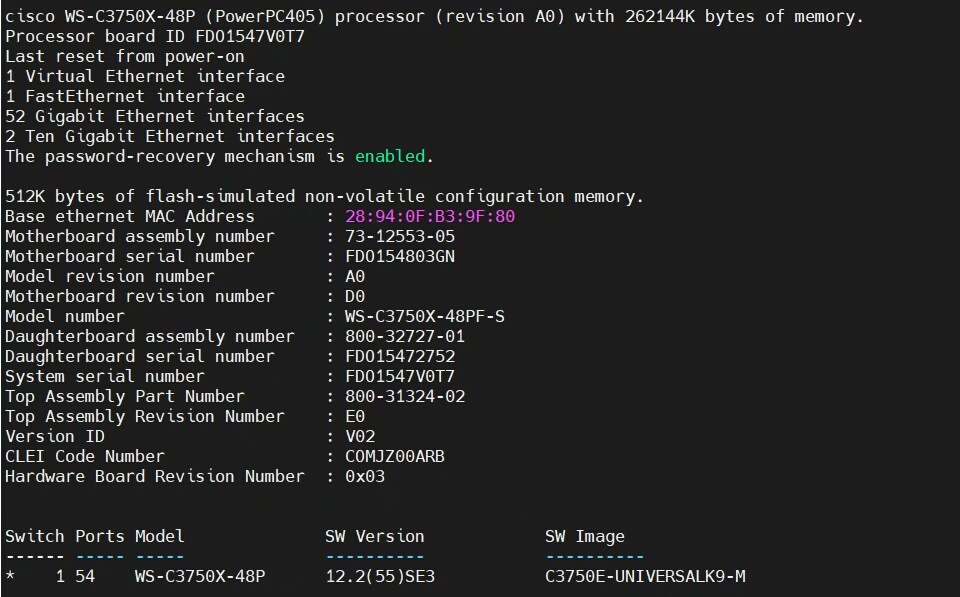The height and width of the screenshot is (597, 960).
Task: Click the "Last reset from power-on" line
Action: pyautogui.click(x=125, y=56)
